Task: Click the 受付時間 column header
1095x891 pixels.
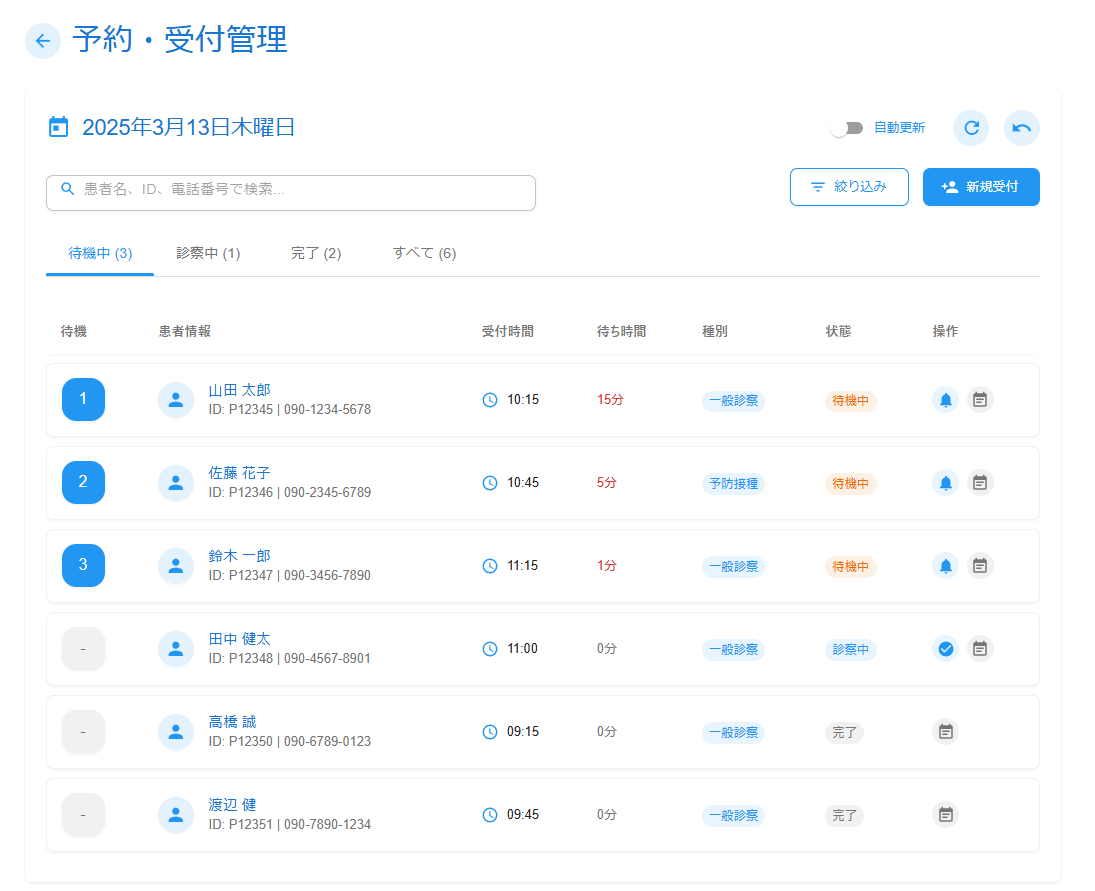Action: 508,332
